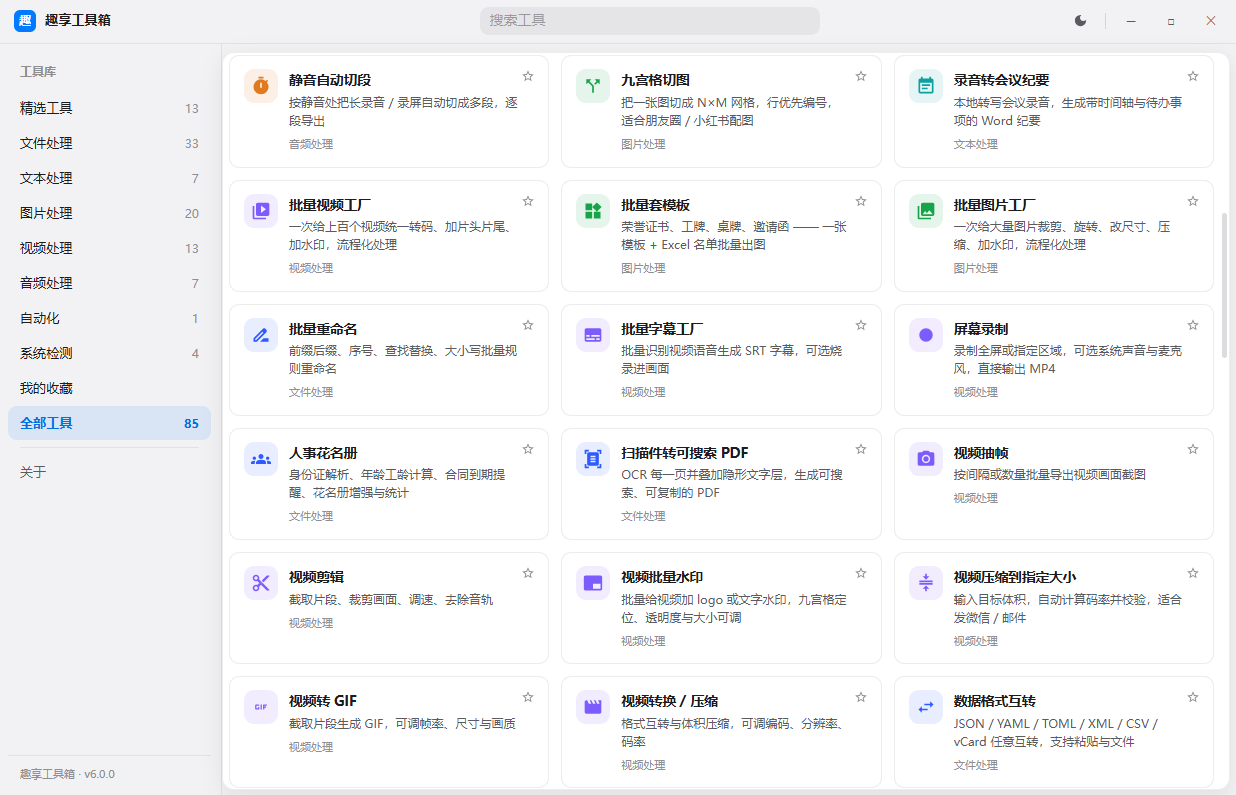Click the 搜索工具 search field
1236x795 pixels.
point(650,20)
